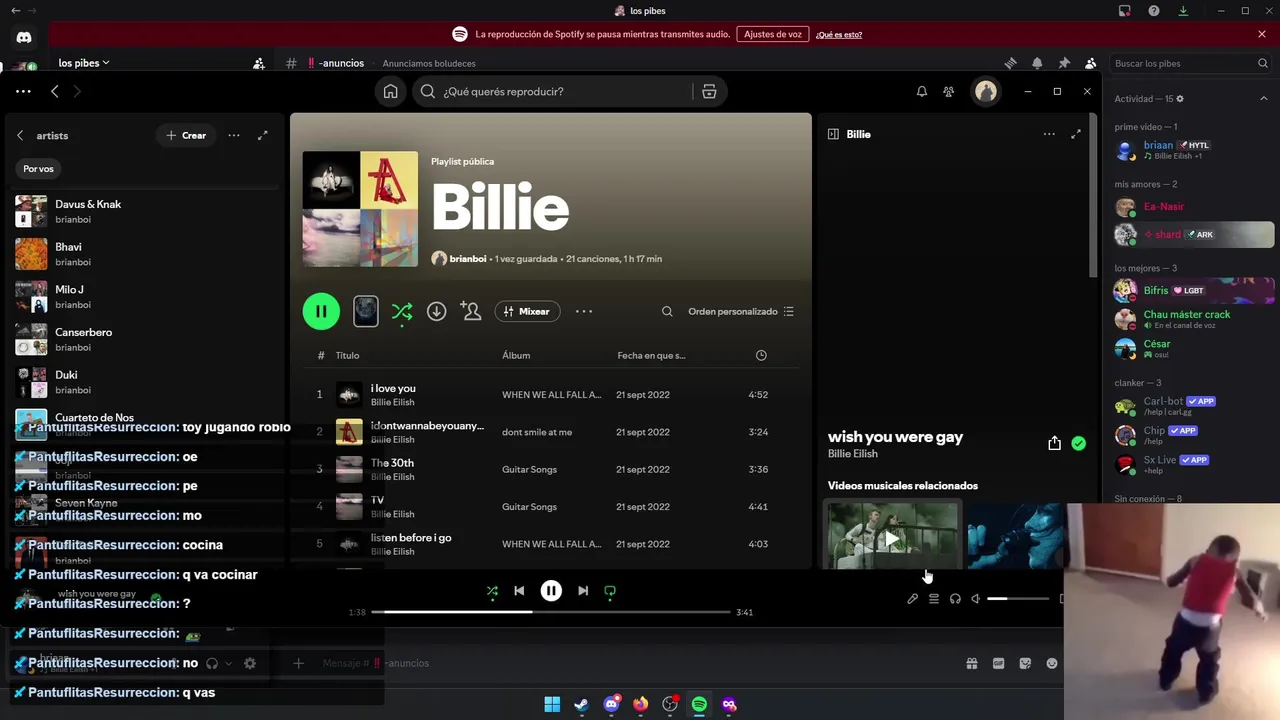The width and height of the screenshot is (1280, 720).
Task: Open library more options dots
Action: (x=234, y=135)
